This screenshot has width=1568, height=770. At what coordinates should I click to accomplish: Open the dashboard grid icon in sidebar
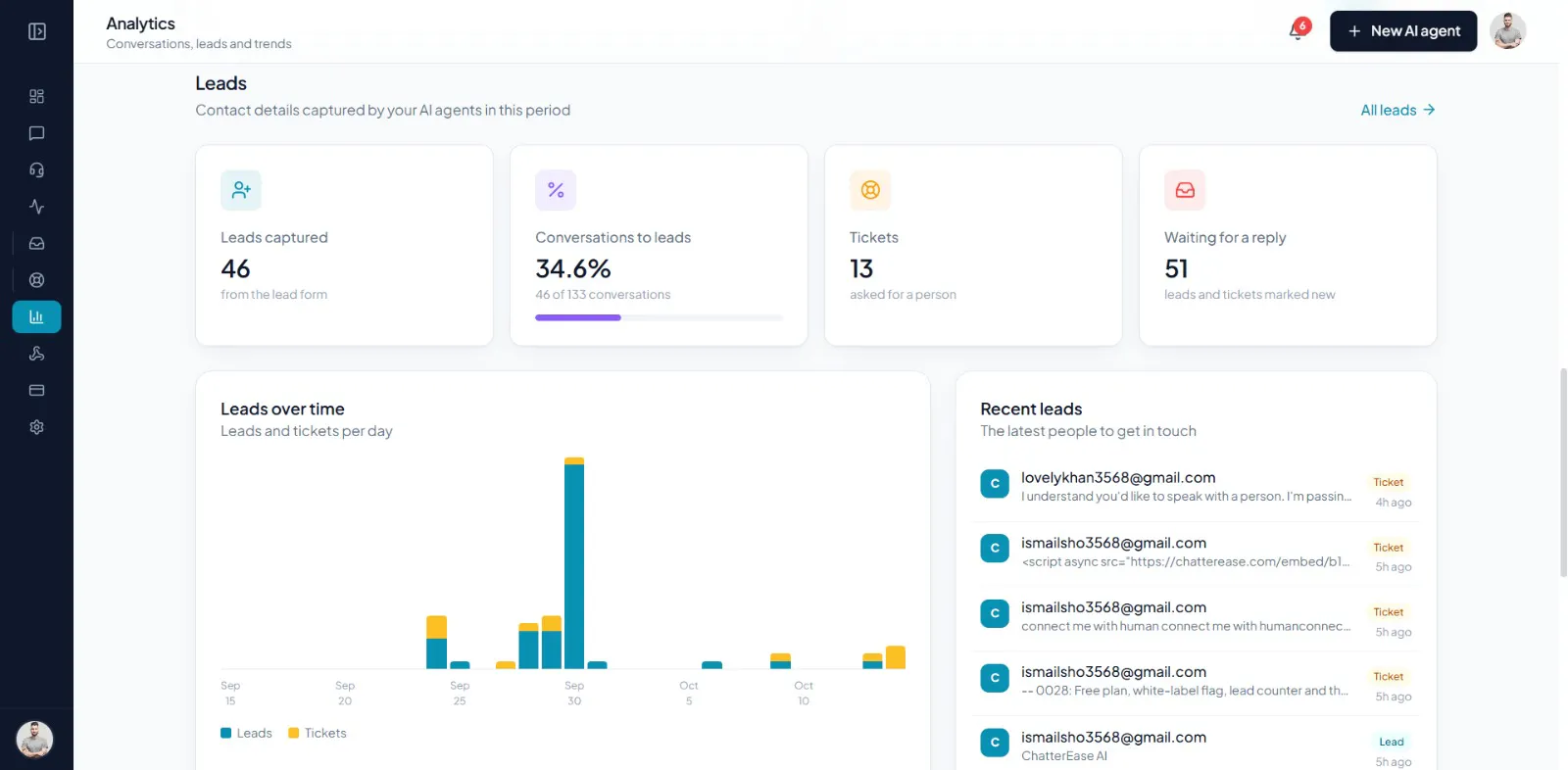37,96
